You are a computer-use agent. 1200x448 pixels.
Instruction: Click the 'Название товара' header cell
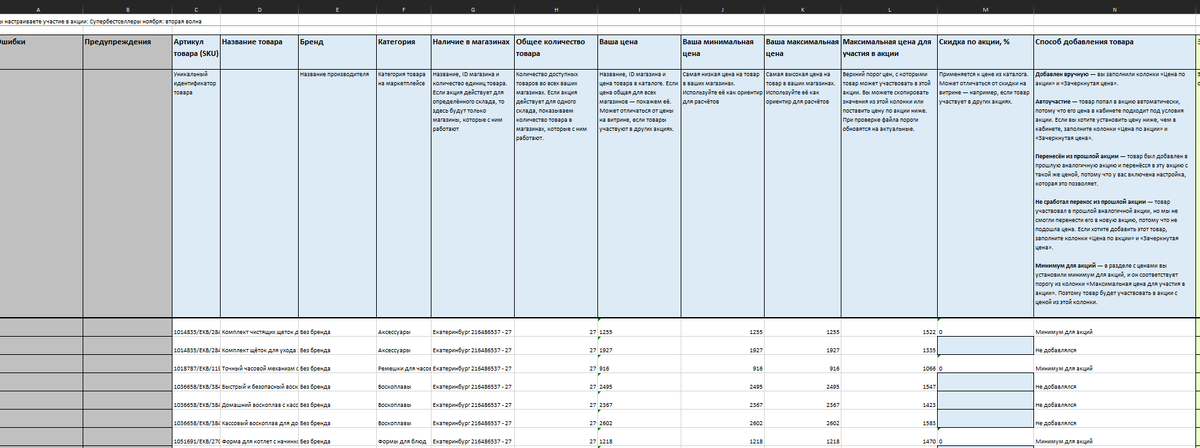click(258, 50)
